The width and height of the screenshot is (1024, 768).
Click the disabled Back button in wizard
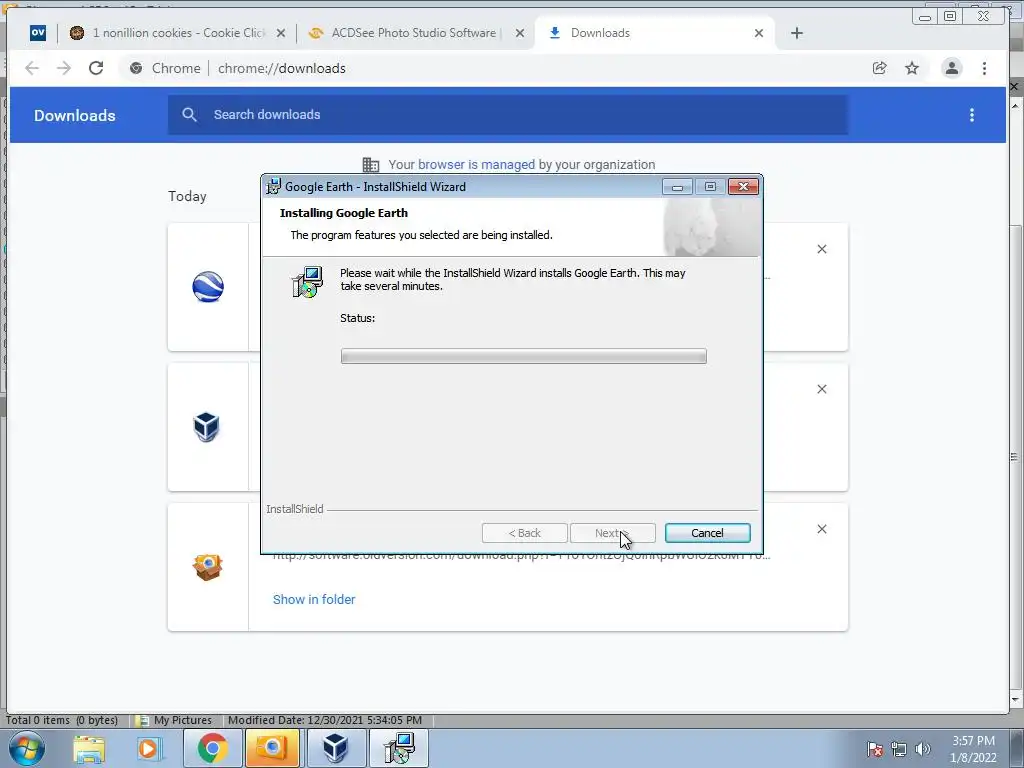524,533
